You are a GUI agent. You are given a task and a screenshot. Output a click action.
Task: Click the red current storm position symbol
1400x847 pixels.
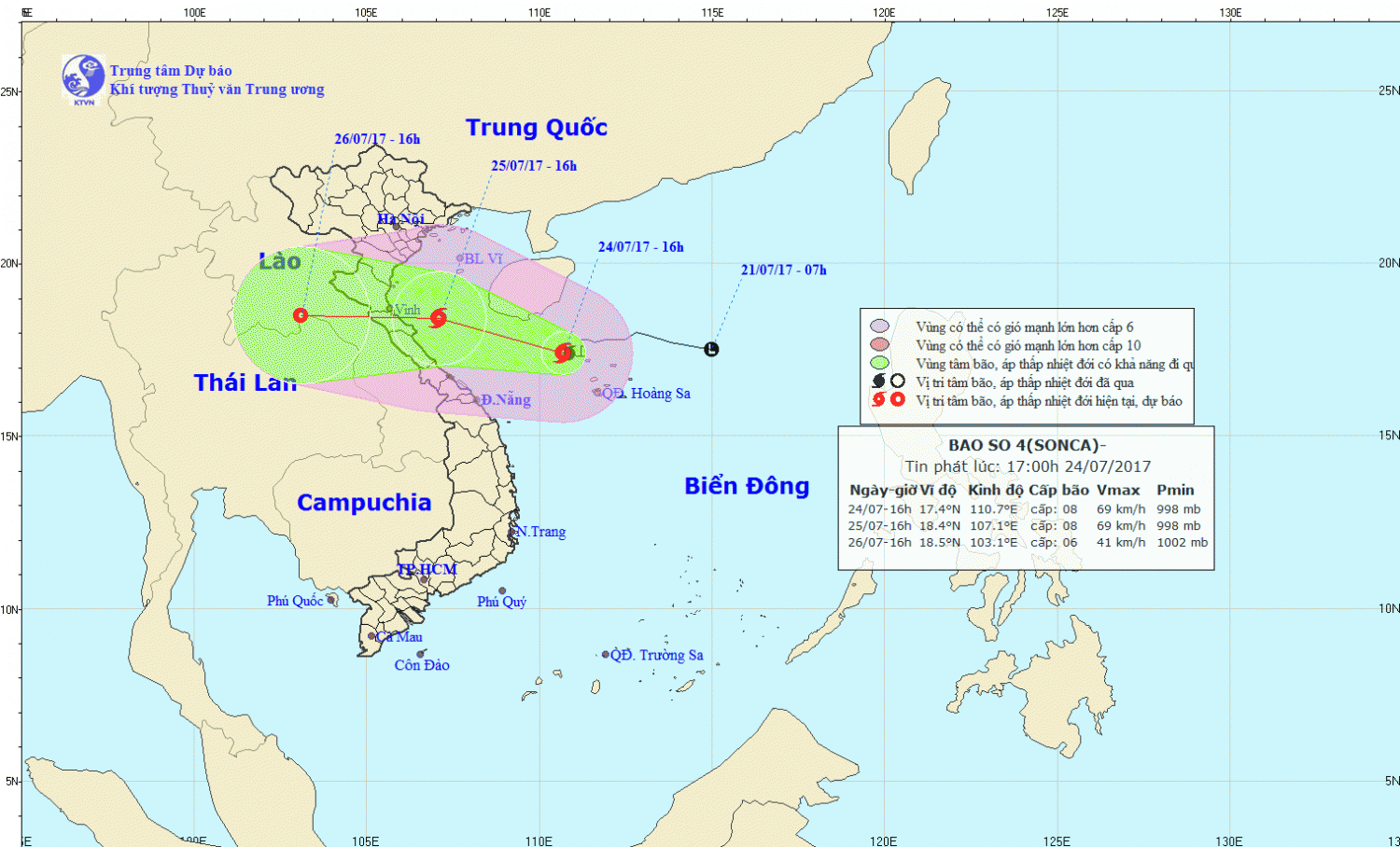tap(564, 352)
